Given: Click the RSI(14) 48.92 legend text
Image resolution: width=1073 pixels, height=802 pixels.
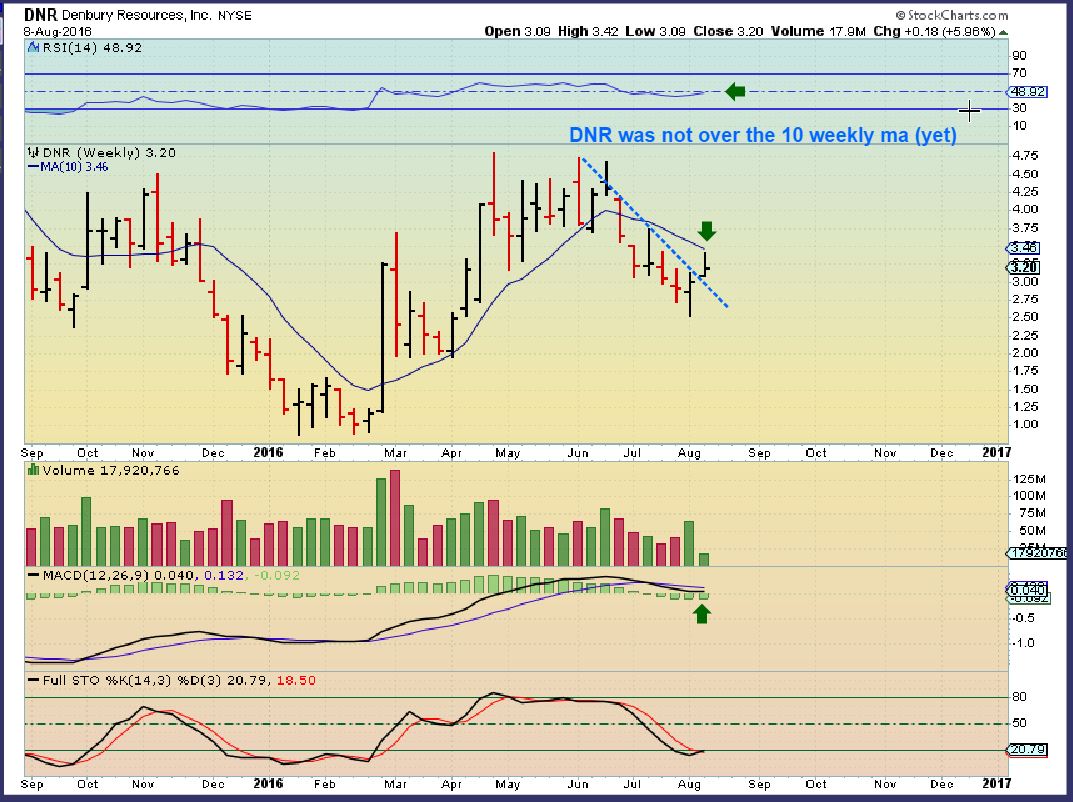Looking at the screenshot, I should pyautogui.click(x=92, y=48).
